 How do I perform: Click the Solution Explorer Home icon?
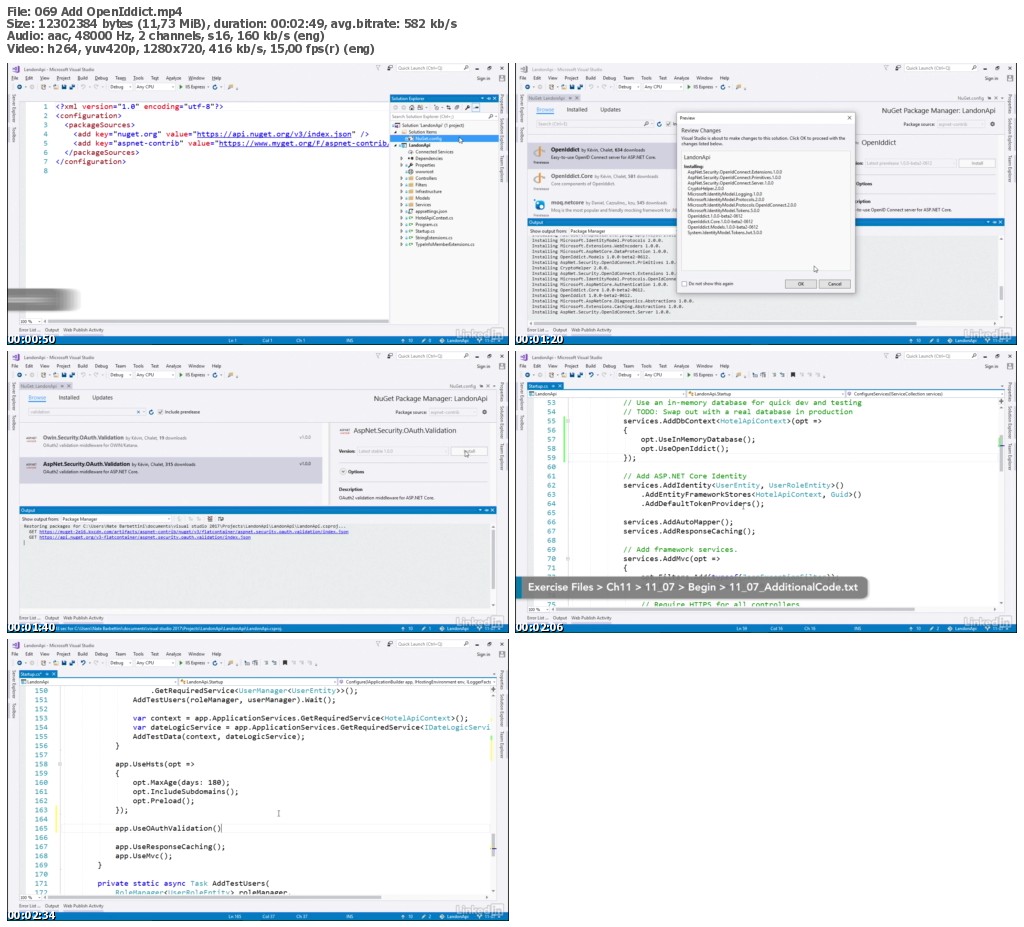point(411,107)
